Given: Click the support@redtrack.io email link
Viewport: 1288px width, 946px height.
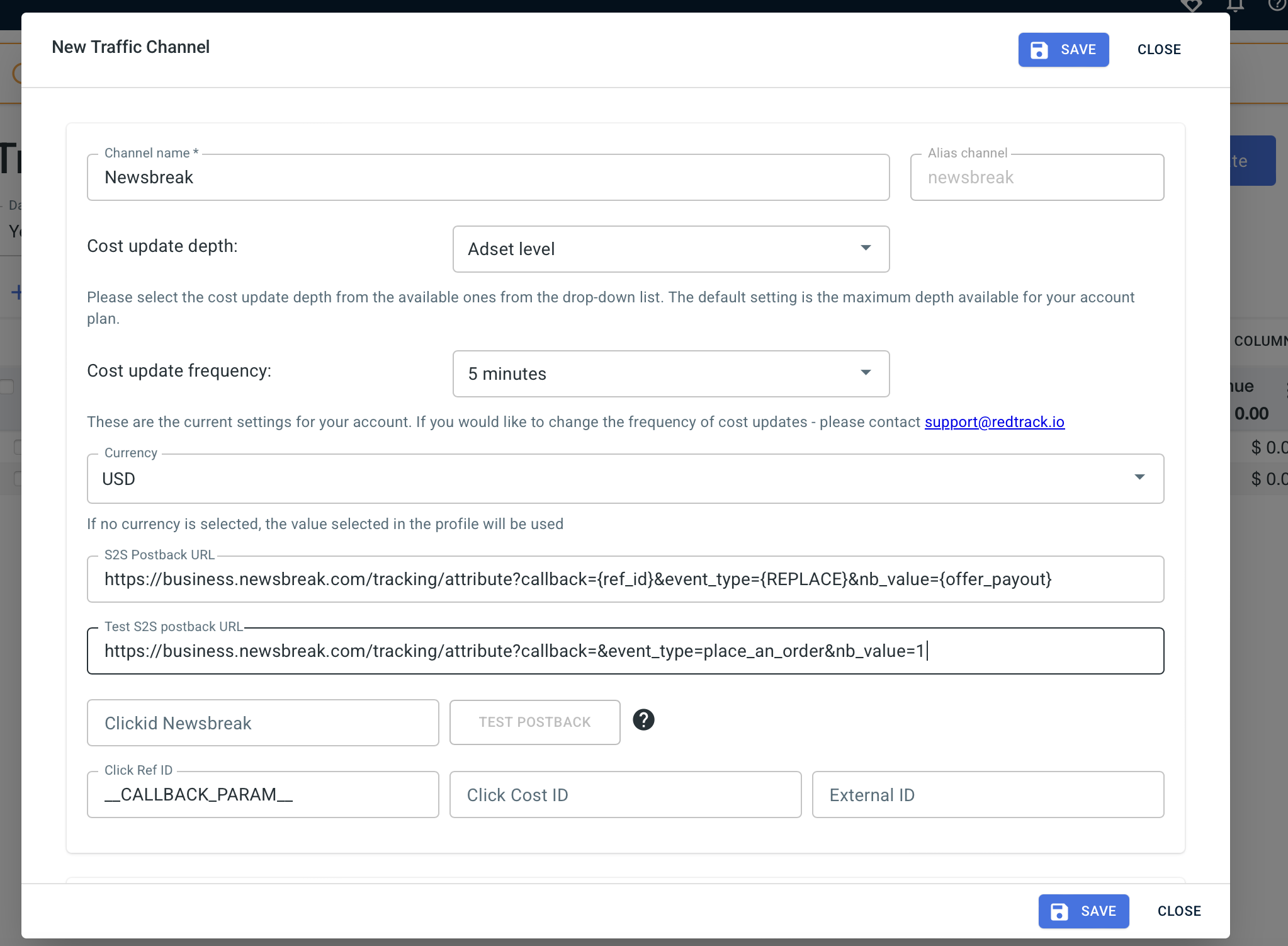Looking at the screenshot, I should 995,422.
